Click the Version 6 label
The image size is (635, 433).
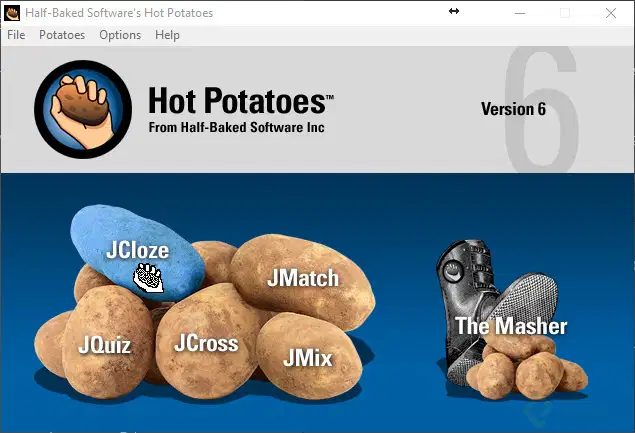click(x=513, y=109)
